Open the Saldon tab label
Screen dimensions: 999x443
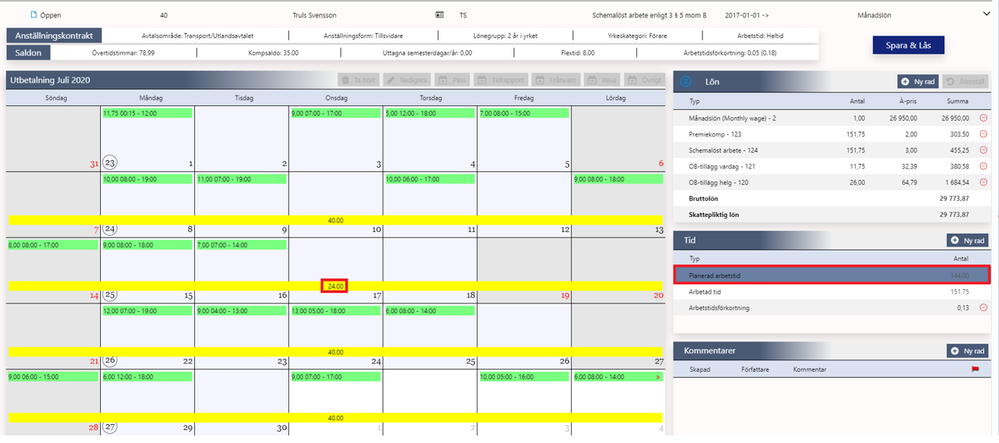pos(29,53)
